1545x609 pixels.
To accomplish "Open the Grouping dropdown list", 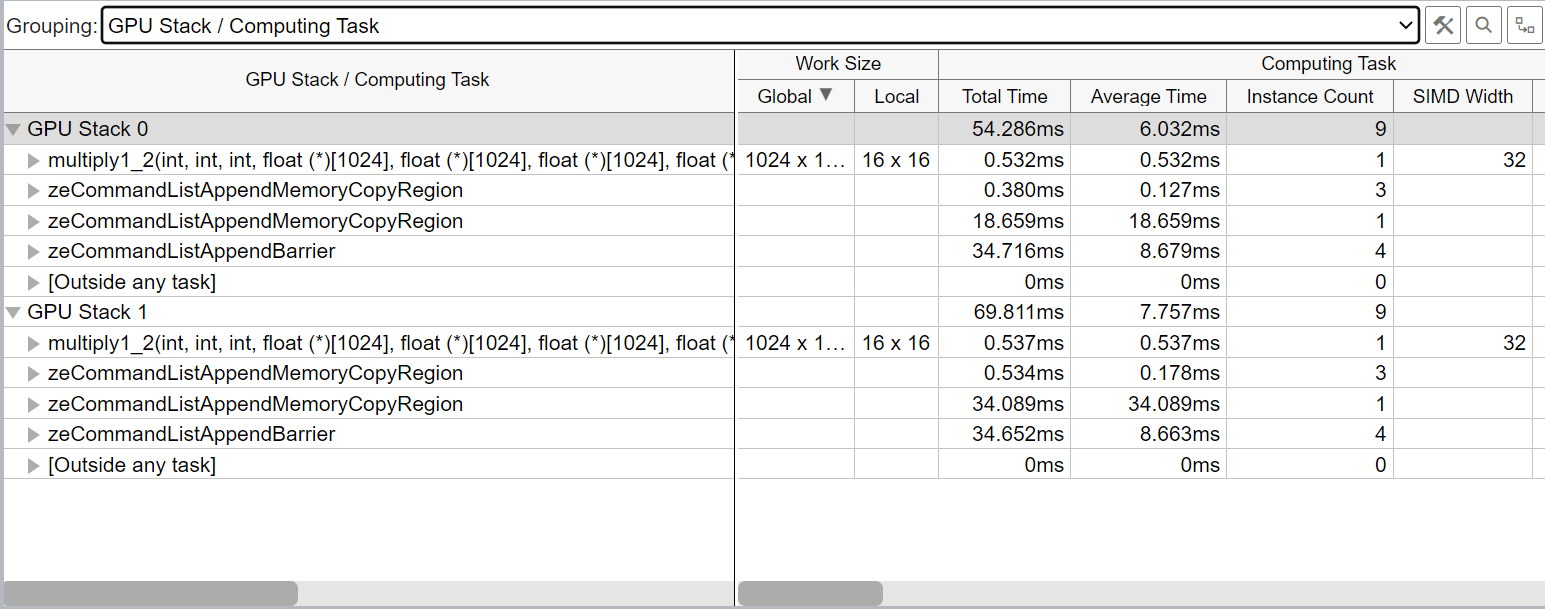I will [1406, 26].
